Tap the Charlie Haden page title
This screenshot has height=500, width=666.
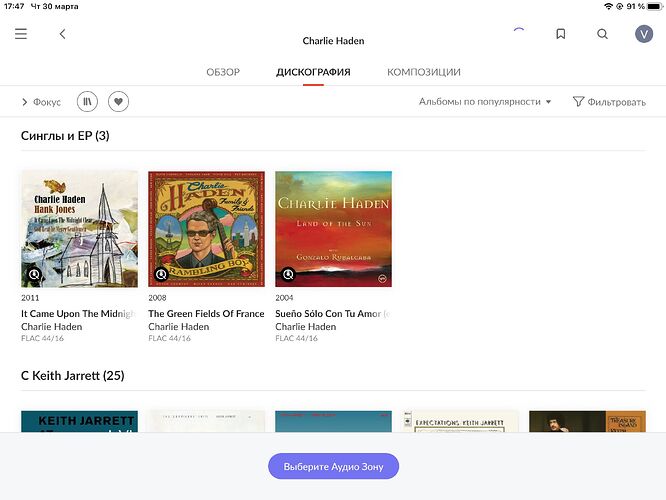(x=333, y=41)
